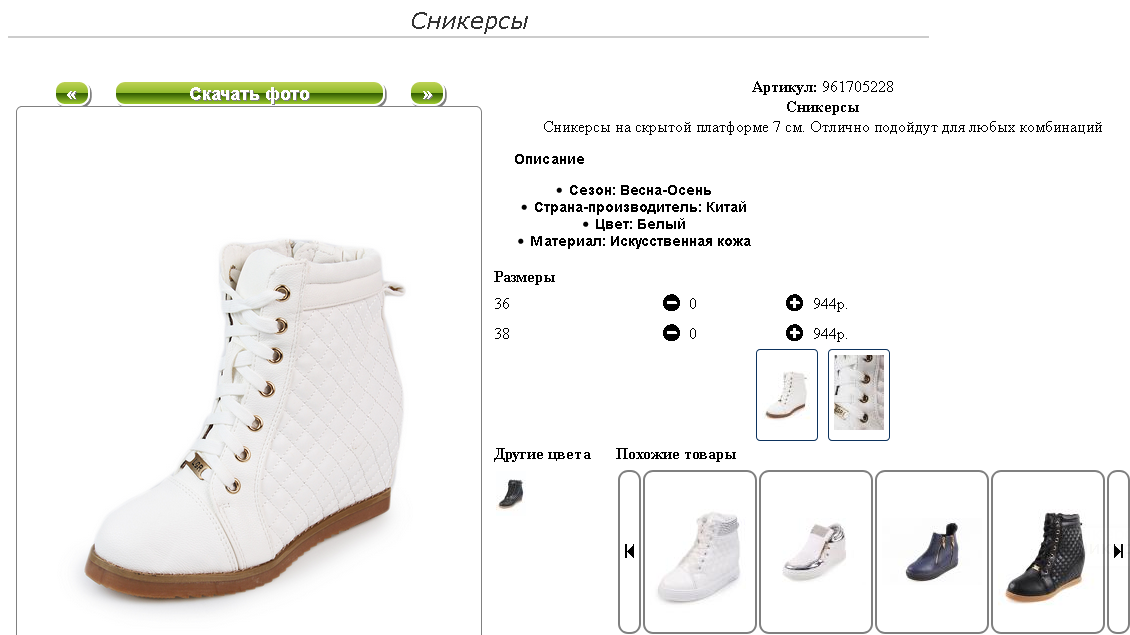This screenshot has height=635, width=1130.
Task: Go to next photo with » button
Action: [x=427, y=94]
